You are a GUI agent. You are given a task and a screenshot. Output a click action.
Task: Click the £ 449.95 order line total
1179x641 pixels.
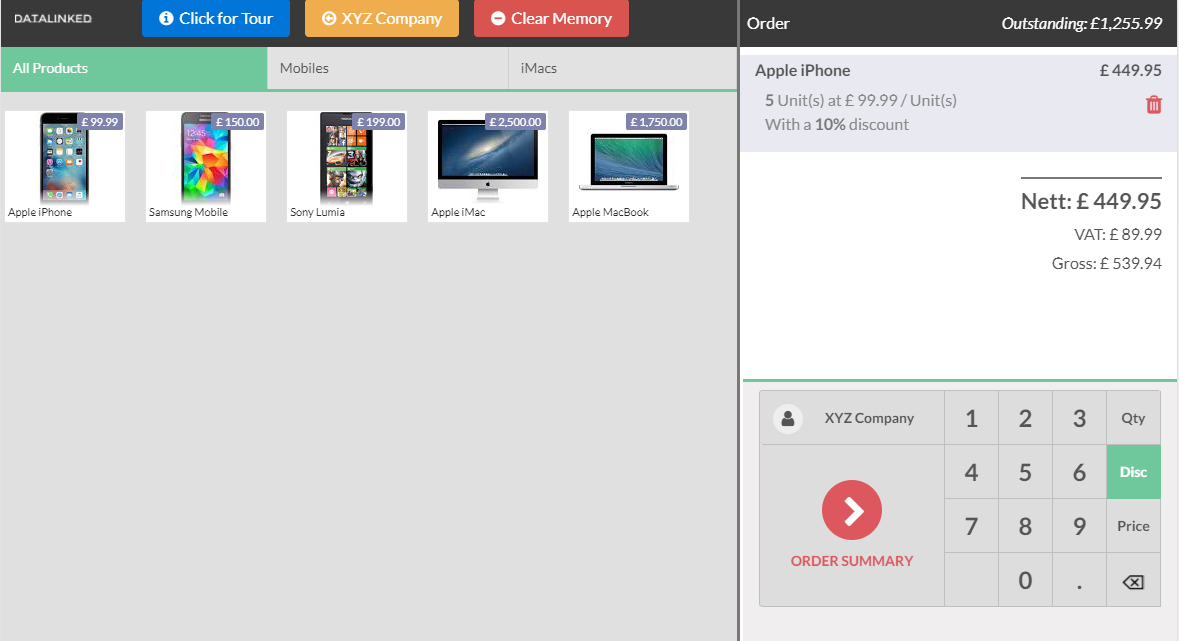(1130, 71)
